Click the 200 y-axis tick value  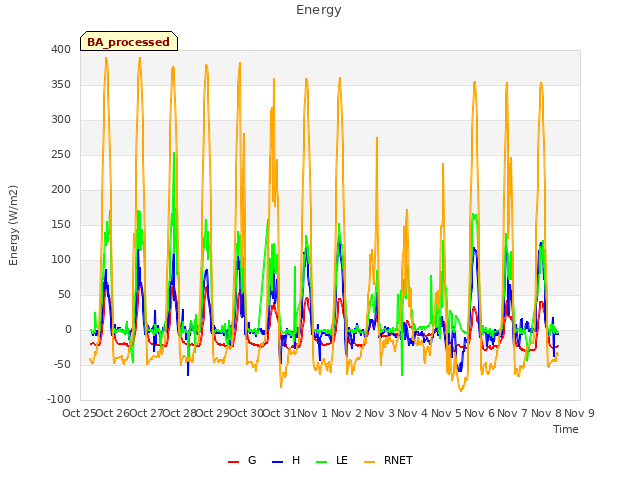coord(61,189)
